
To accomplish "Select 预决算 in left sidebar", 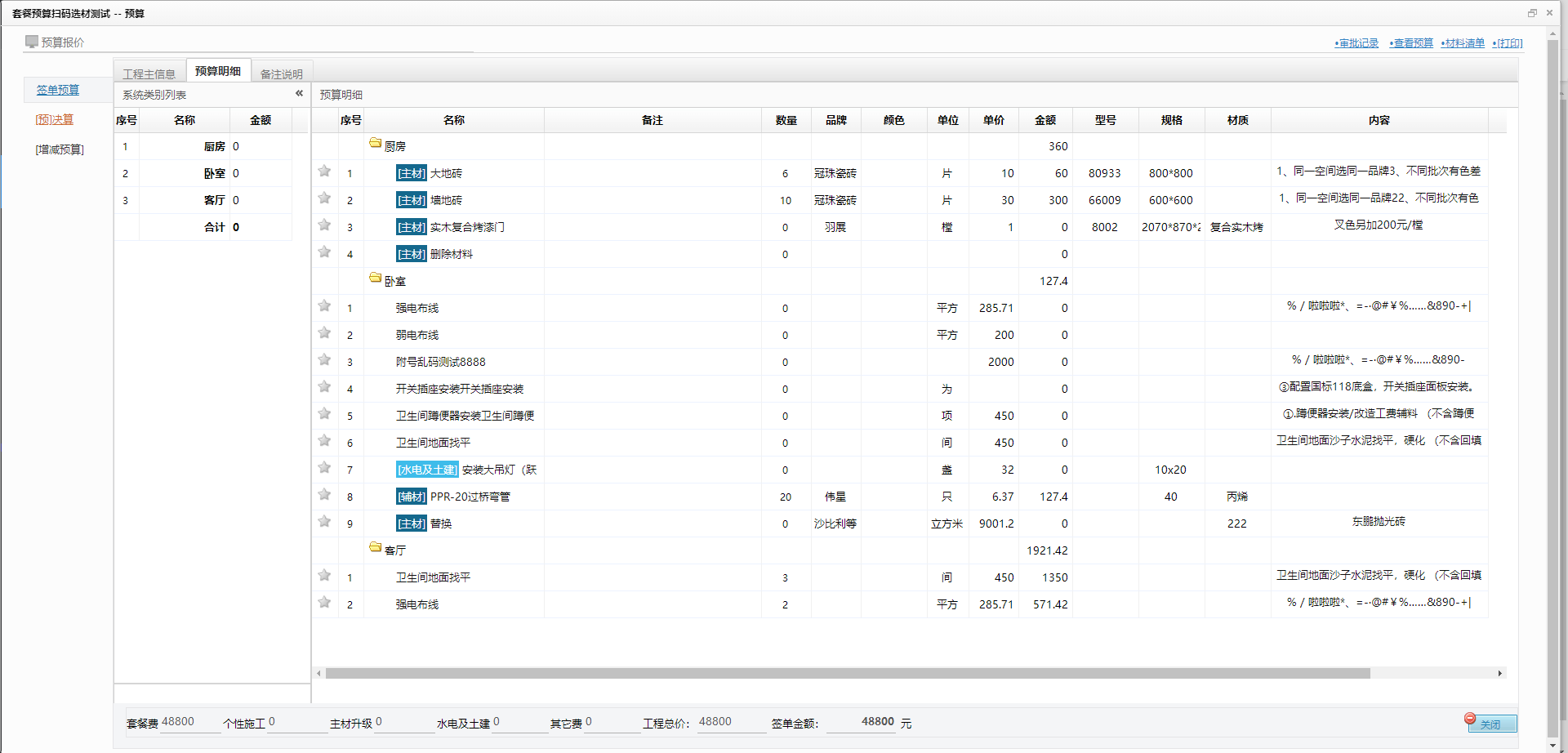I will (x=55, y=119).
